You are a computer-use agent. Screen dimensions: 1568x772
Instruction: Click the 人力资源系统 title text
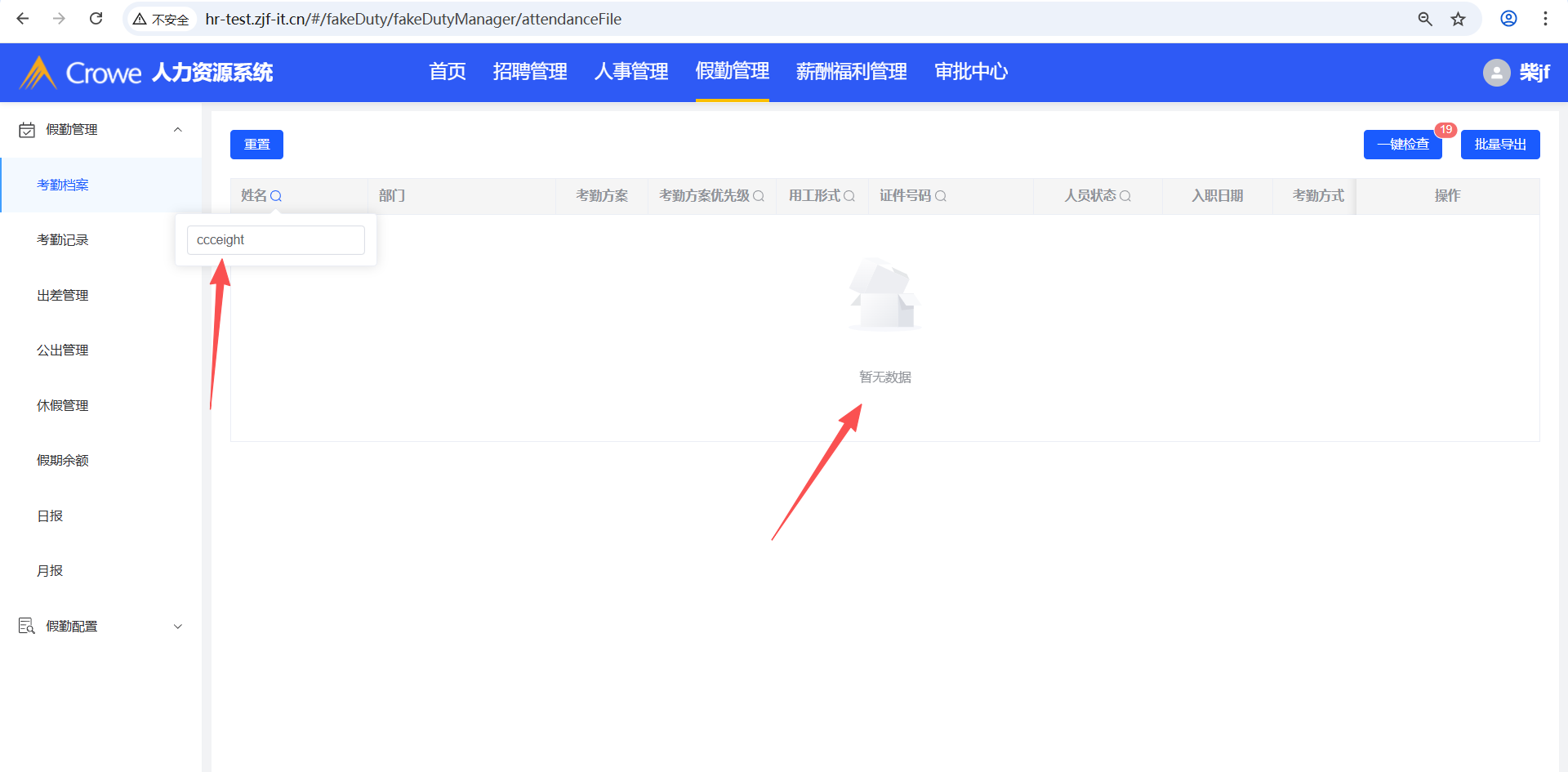click(212, 73)
